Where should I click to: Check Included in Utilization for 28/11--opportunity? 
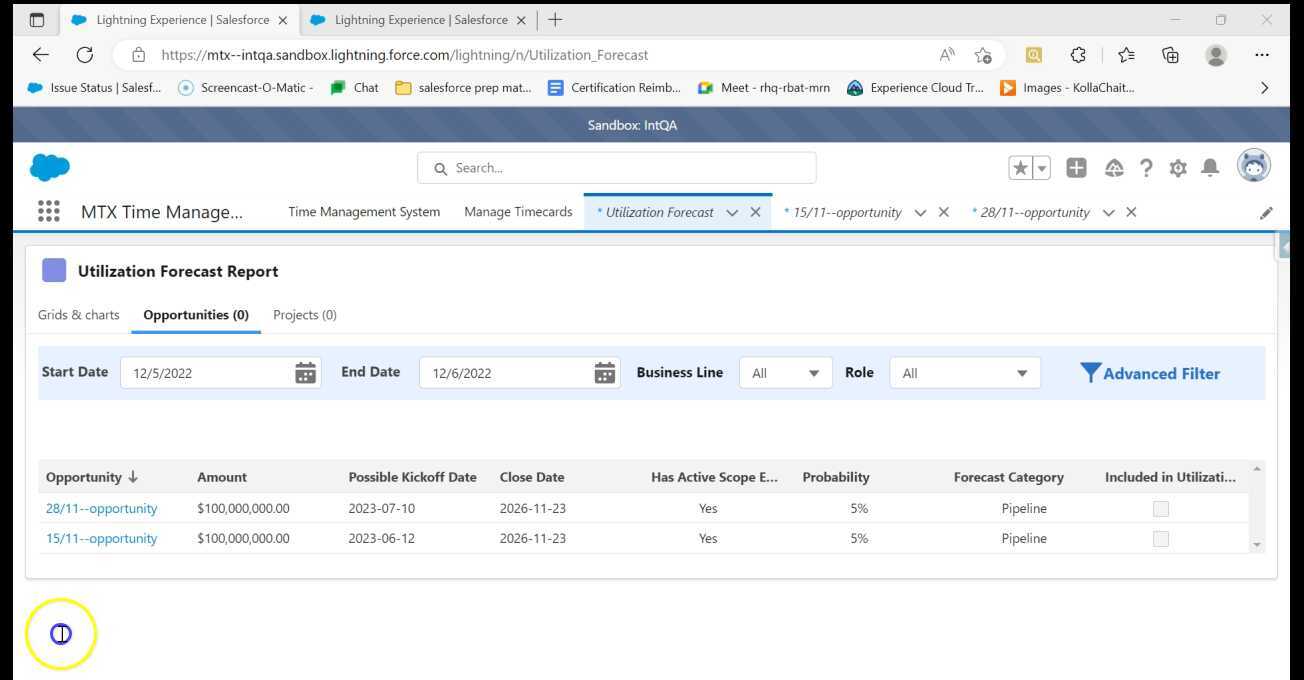tap(1160, 509)
